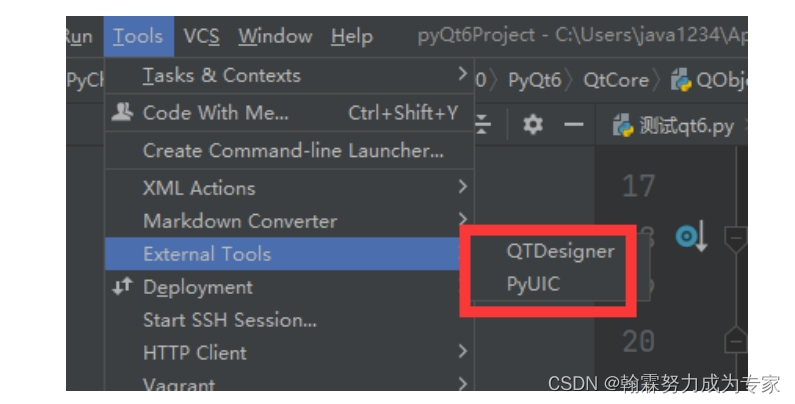
Task: Open the VCS menu
Action: [201, 36]
